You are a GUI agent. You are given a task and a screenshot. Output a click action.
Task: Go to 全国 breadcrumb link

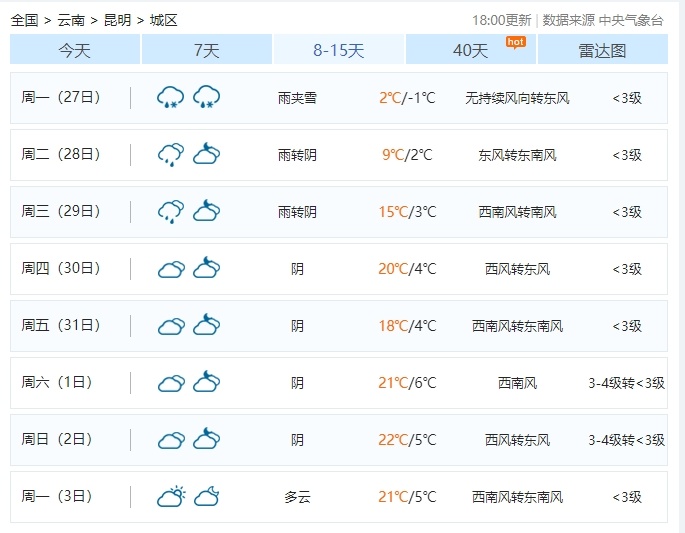coord(24,20)
